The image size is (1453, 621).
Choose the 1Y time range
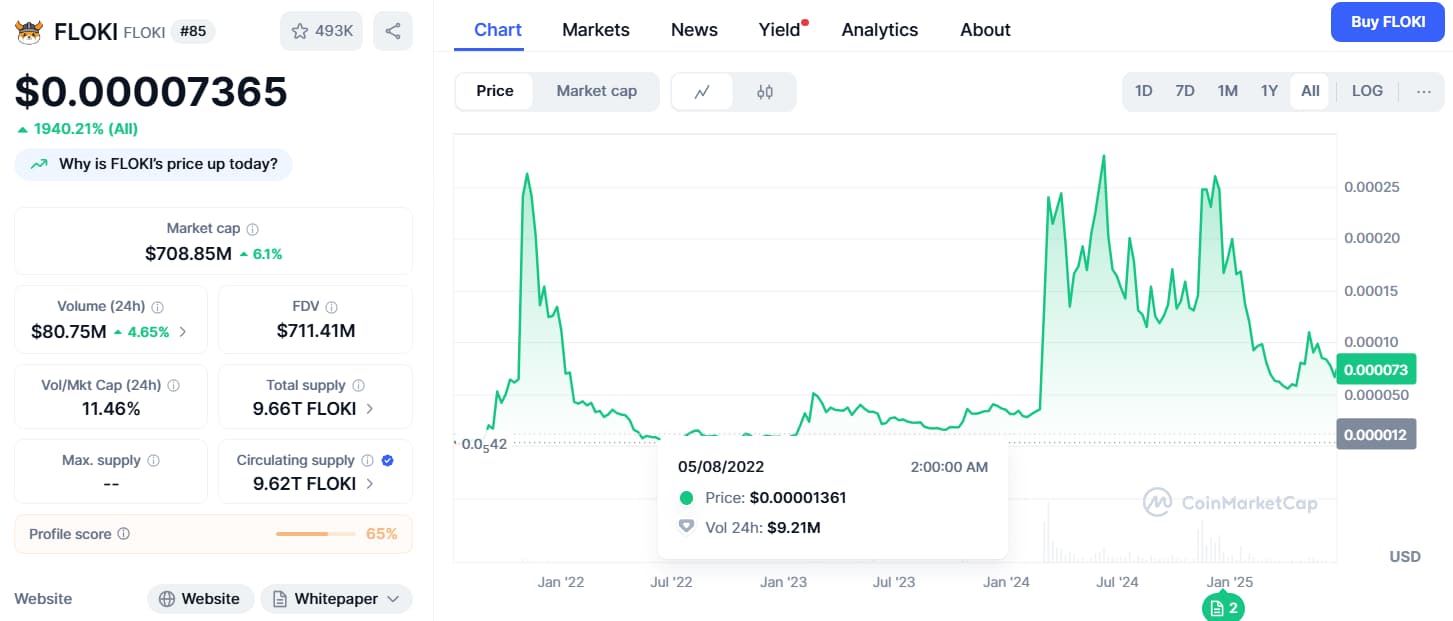click(1269, 91)
